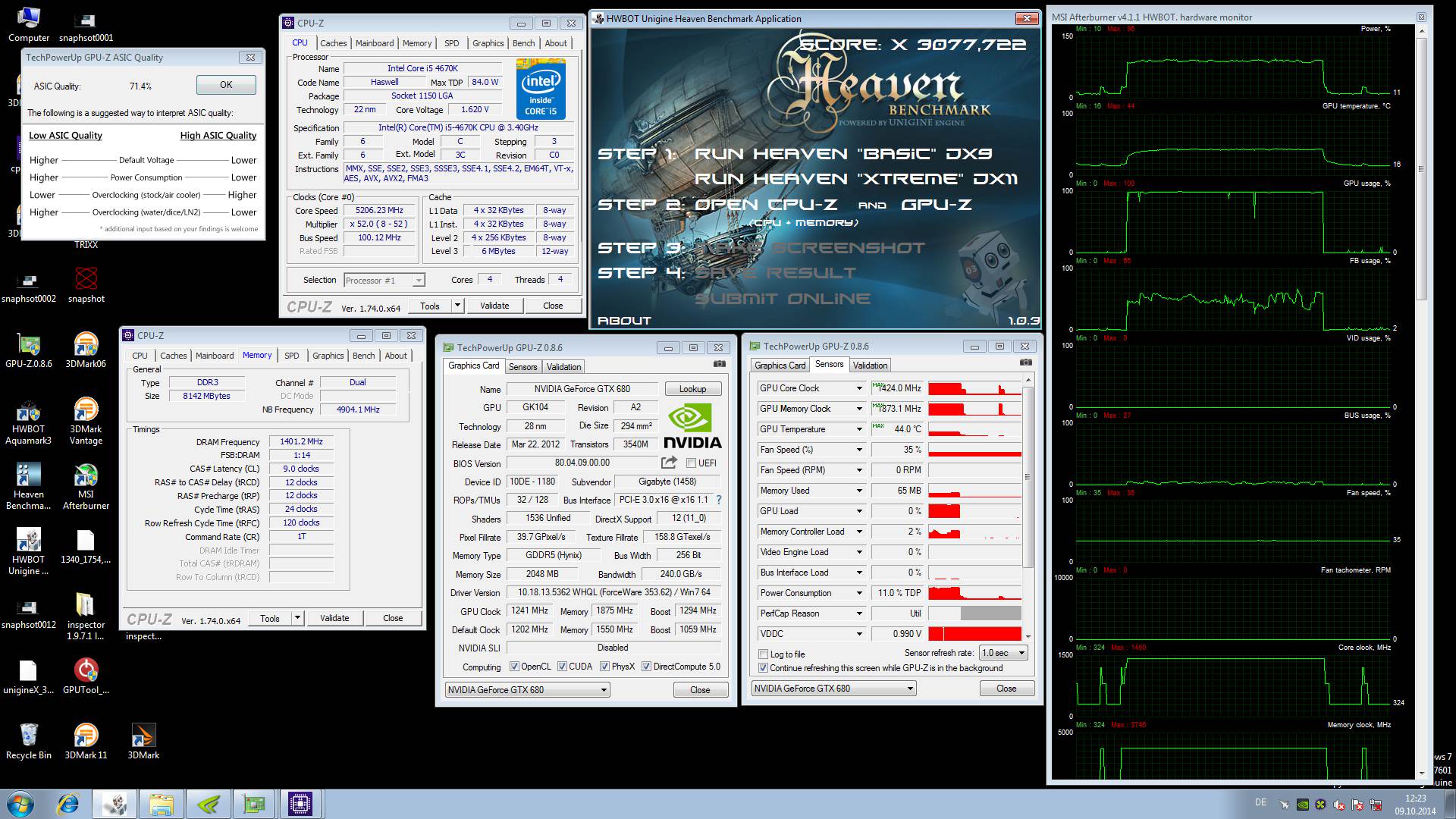Toggle the CUDA checkbox

click(562, 667)
